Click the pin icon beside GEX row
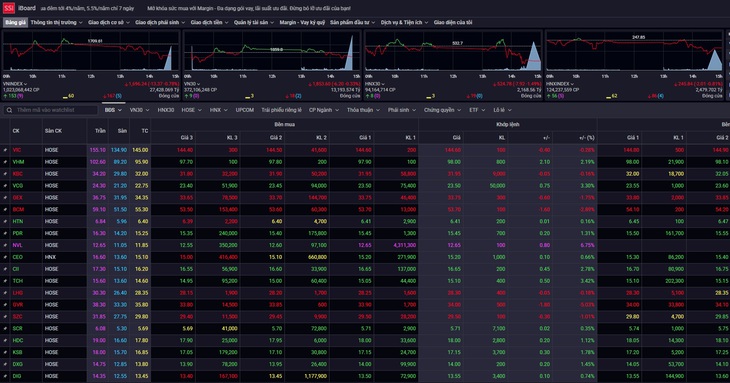The height and width of the screenshot is (383, 730). (5, 198)
